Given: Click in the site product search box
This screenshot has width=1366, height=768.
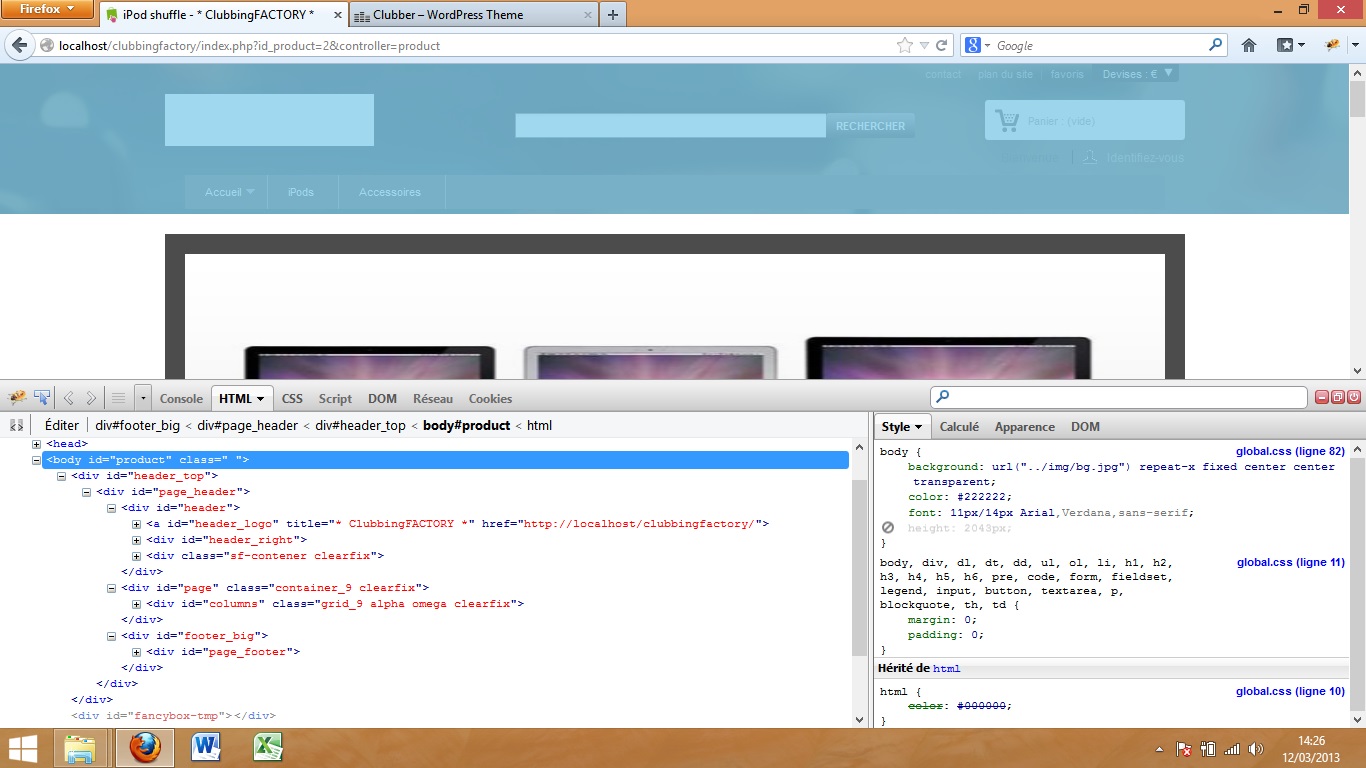Looking at the screenshot, I should coord(670,126).
